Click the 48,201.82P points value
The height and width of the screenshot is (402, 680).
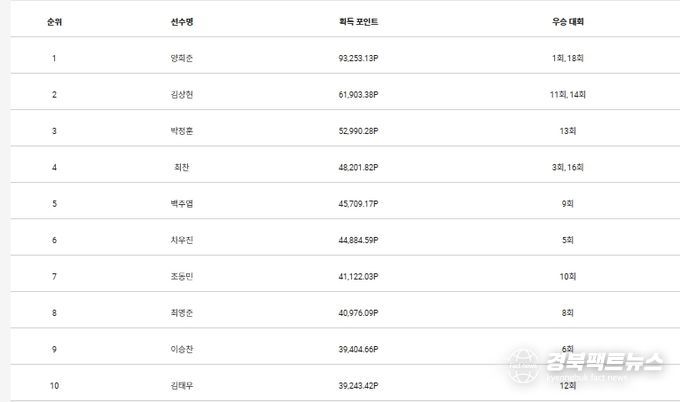(x=359, y=167)
